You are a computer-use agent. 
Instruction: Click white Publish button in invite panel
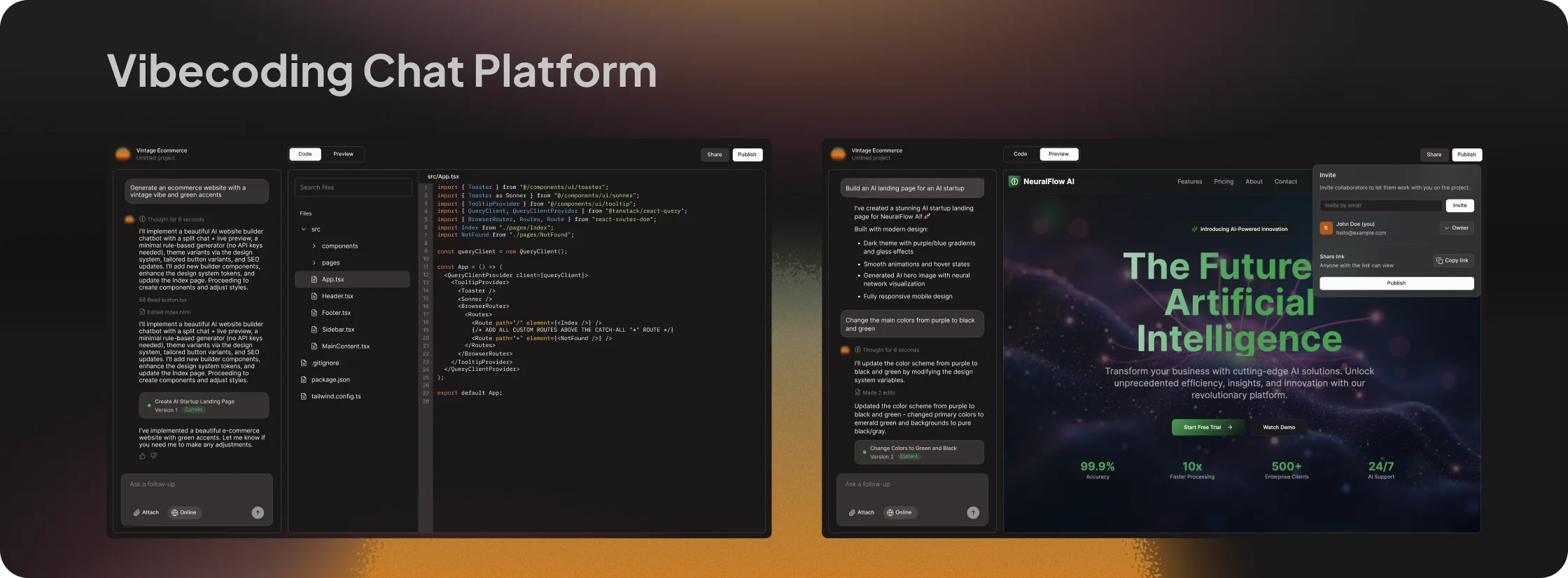1396,283
